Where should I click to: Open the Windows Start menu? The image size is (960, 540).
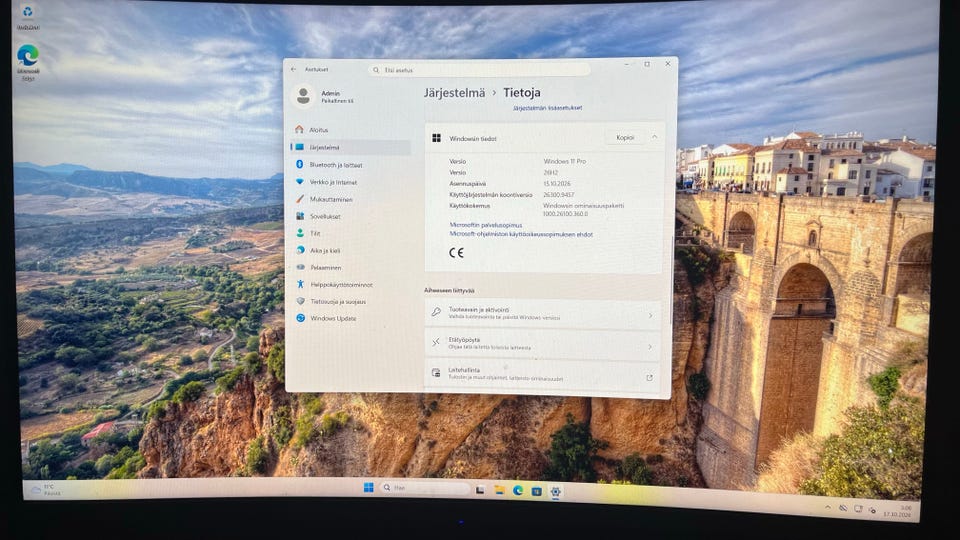368,487
